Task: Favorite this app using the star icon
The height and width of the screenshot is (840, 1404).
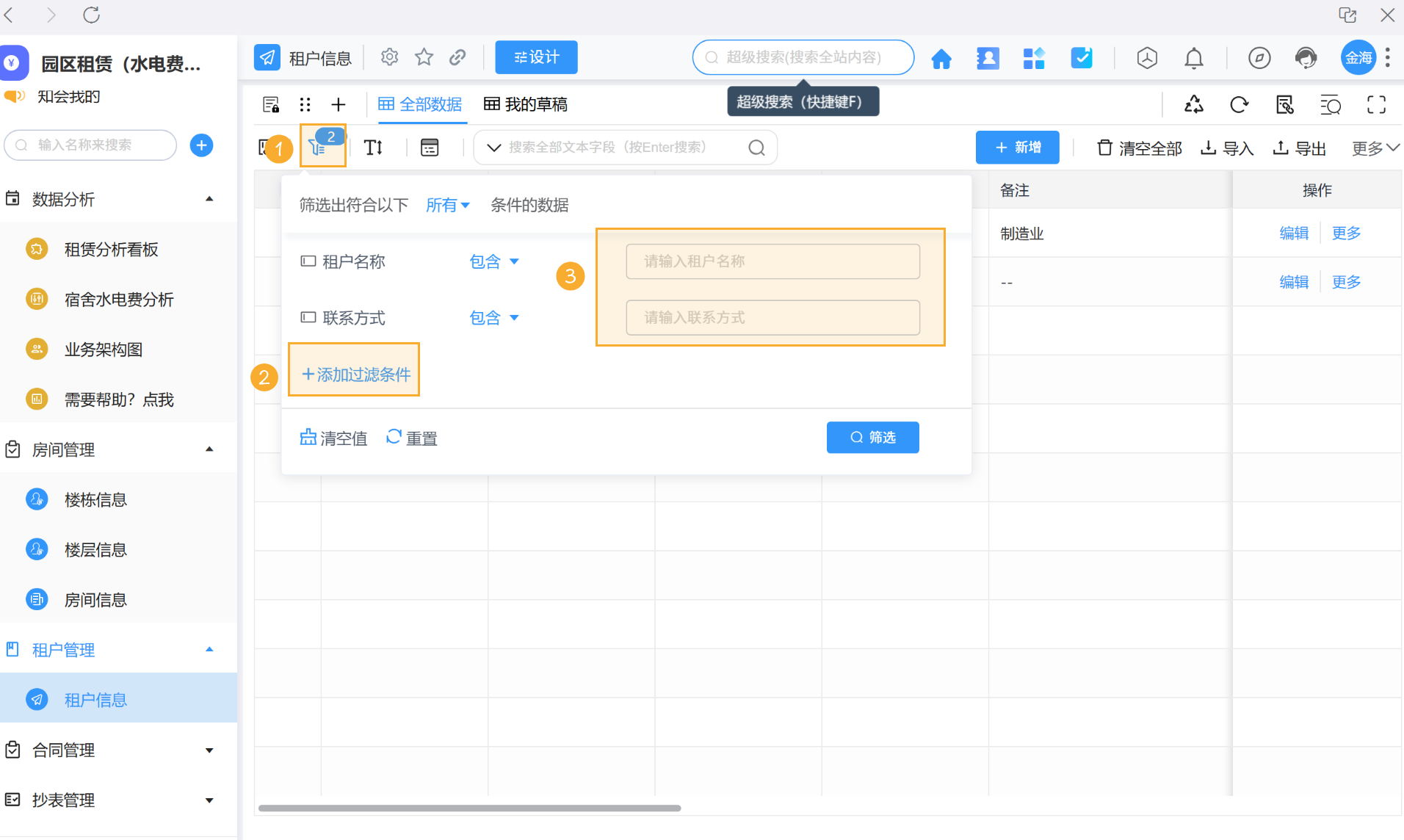Action: (424, 57)
